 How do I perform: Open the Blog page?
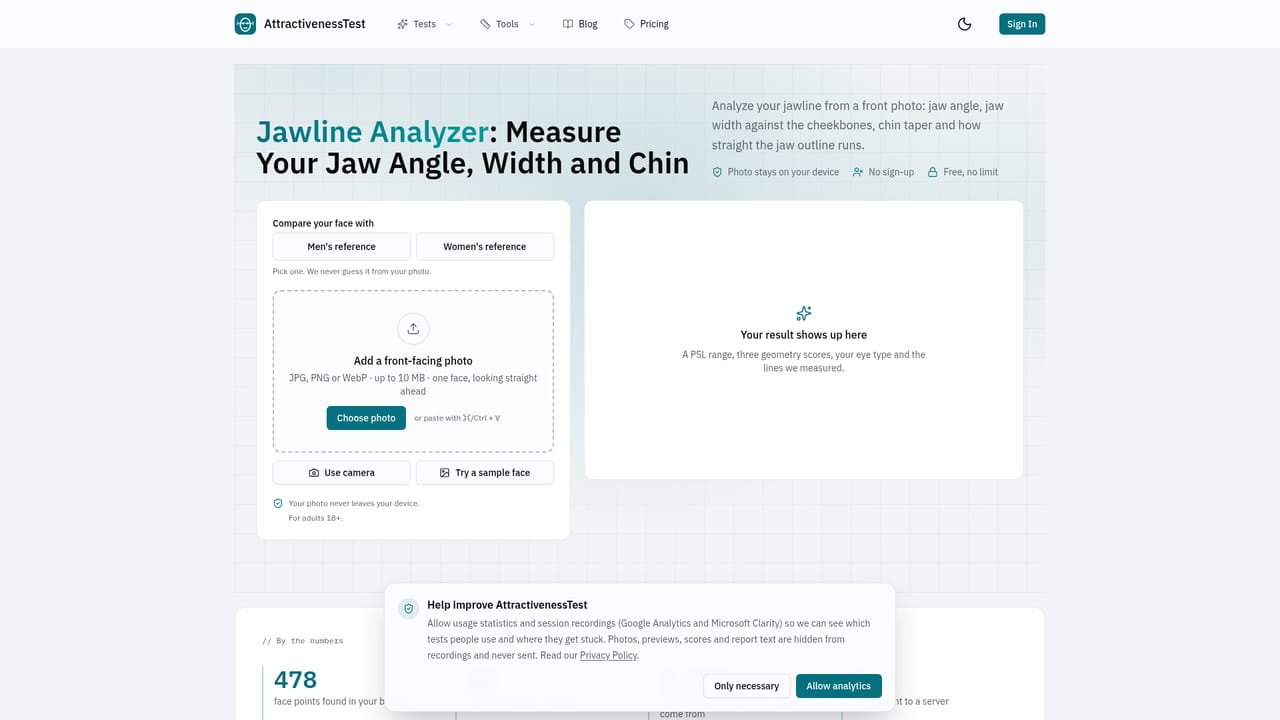580,24
